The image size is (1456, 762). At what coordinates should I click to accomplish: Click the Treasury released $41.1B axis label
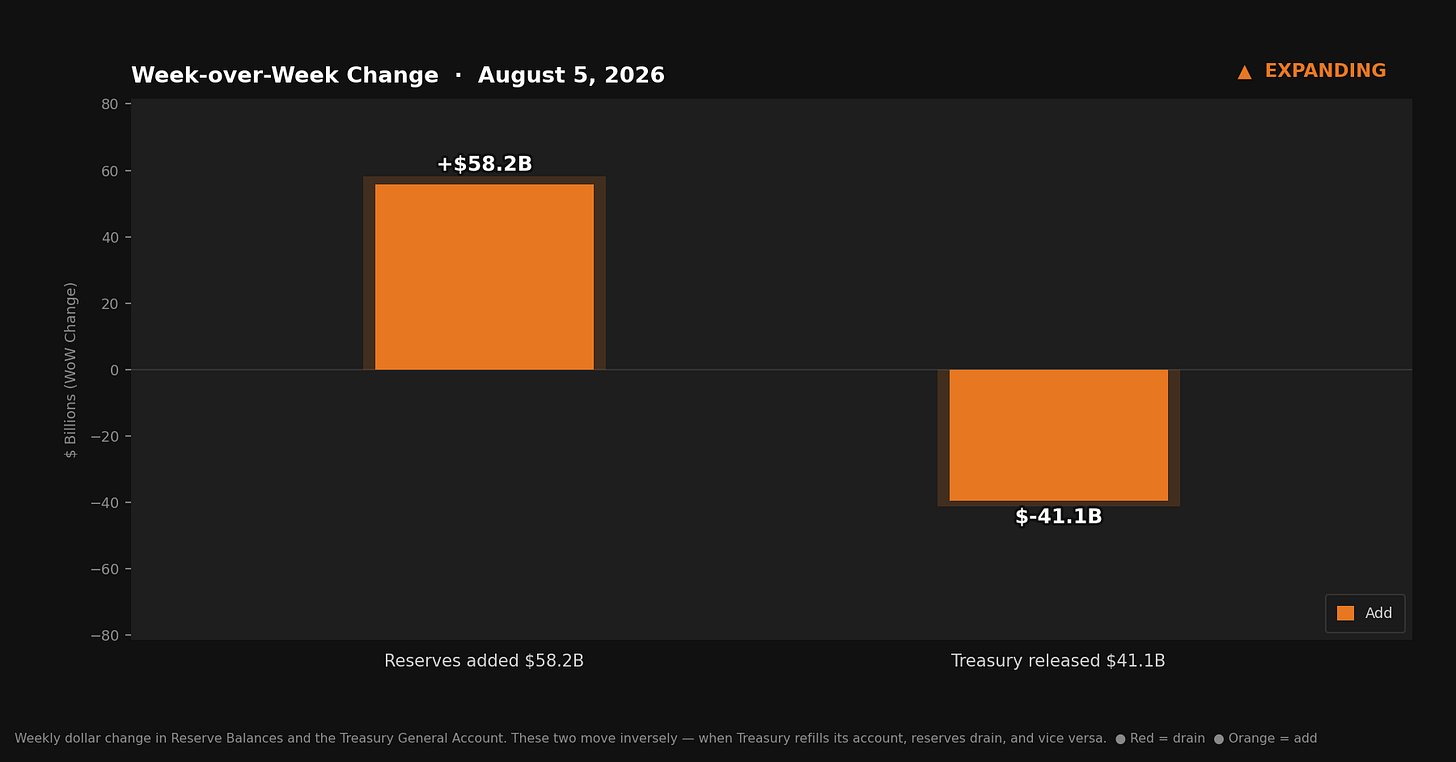pyautogui.click(x=1058, y=661)
